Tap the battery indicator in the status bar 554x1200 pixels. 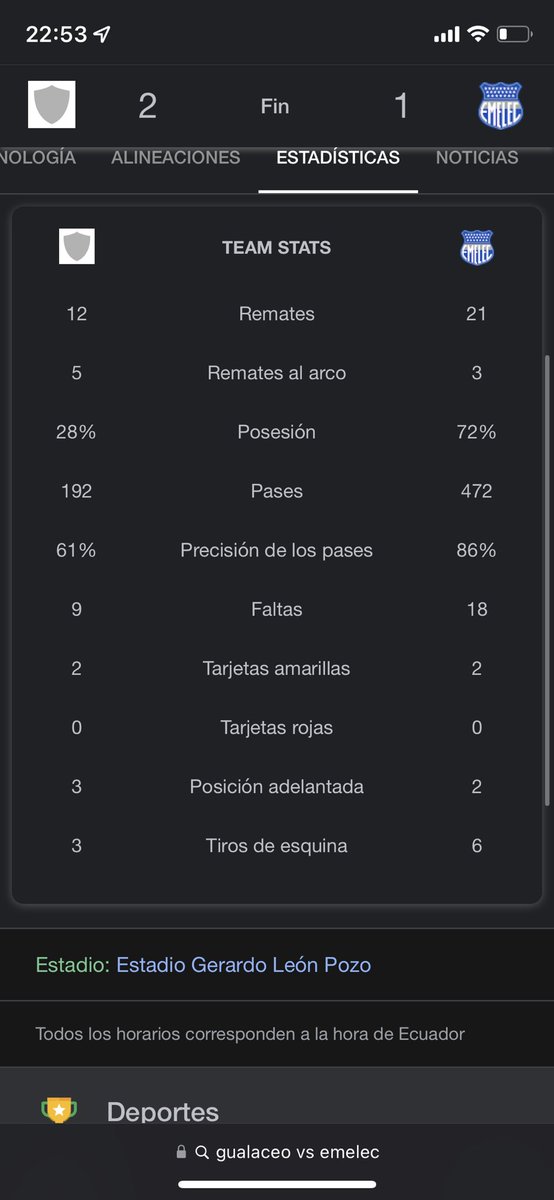pyautogui.click(x=514, y=34)
